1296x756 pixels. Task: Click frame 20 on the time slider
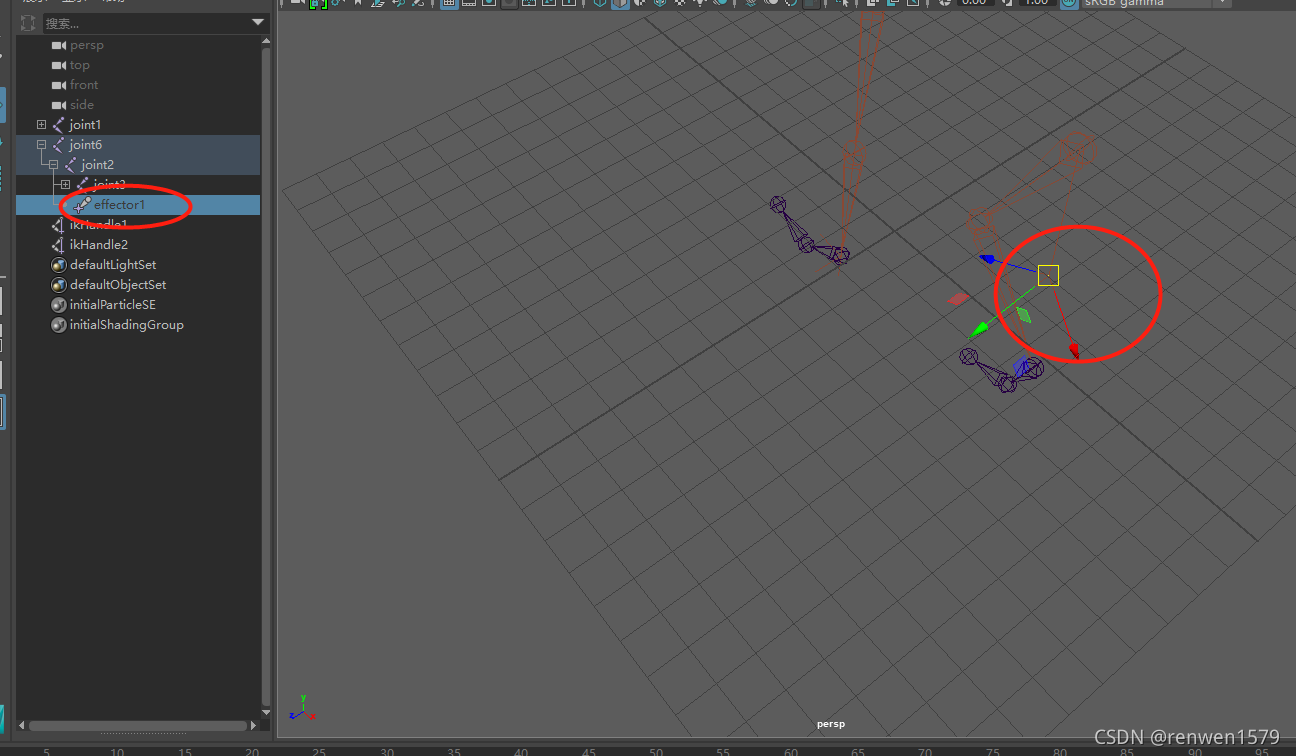click(x=252, y=751)
